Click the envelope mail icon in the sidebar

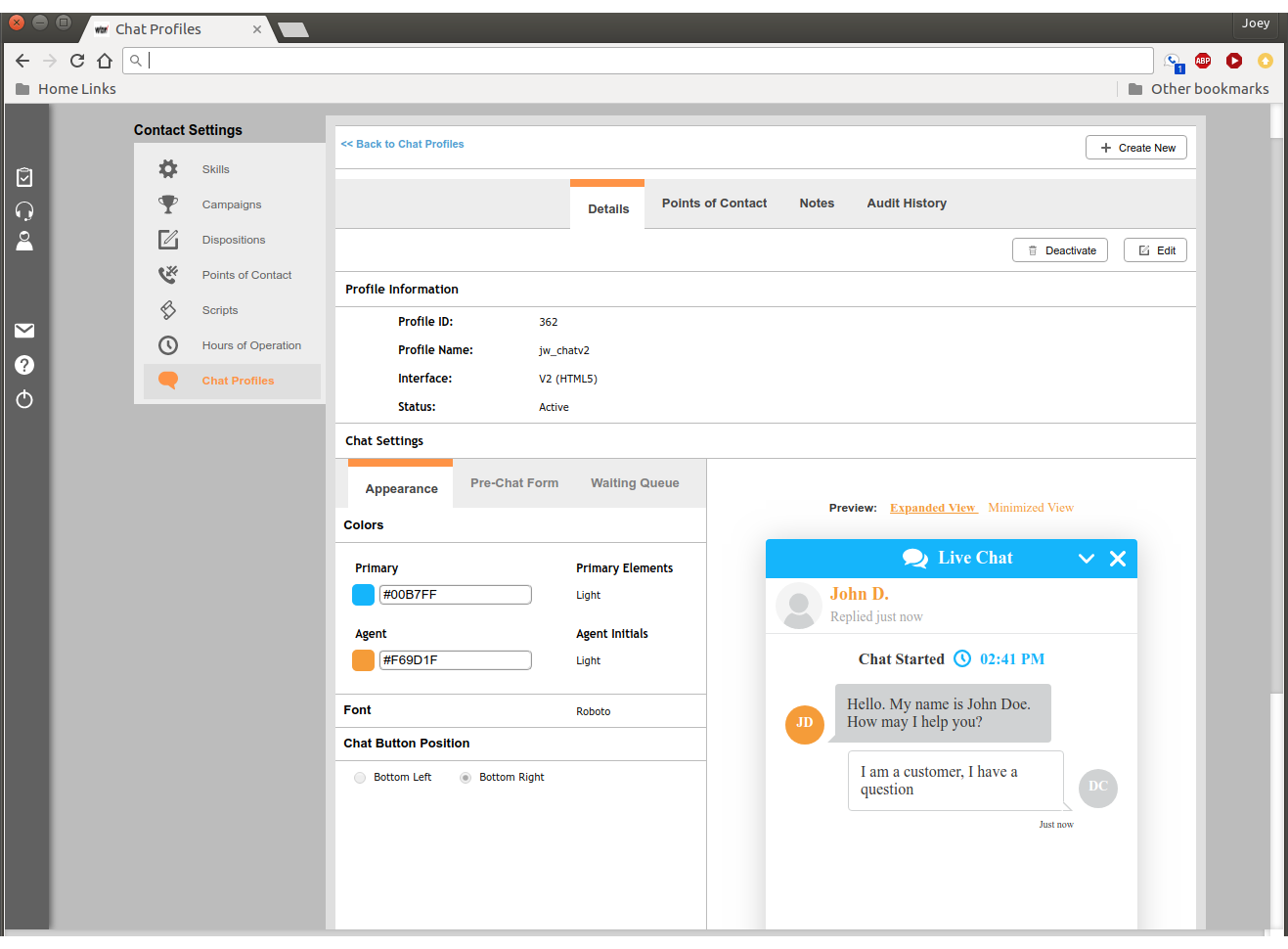[x=24, y=330]
